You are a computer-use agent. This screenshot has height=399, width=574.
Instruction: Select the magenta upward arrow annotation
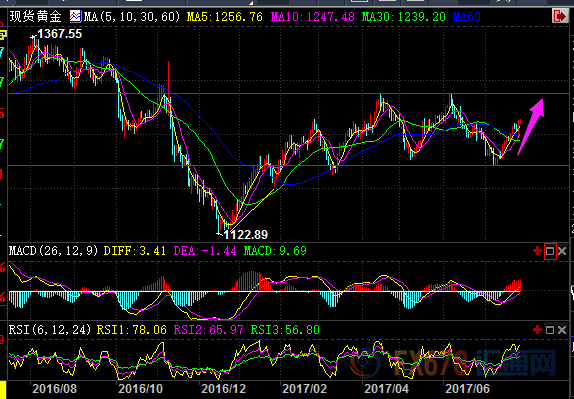pos(531,127)
